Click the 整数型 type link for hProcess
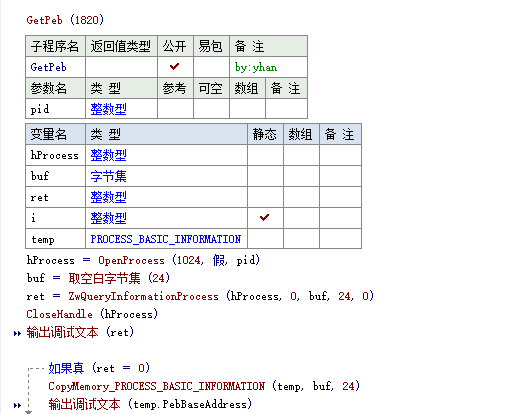 tap(108, 155)
